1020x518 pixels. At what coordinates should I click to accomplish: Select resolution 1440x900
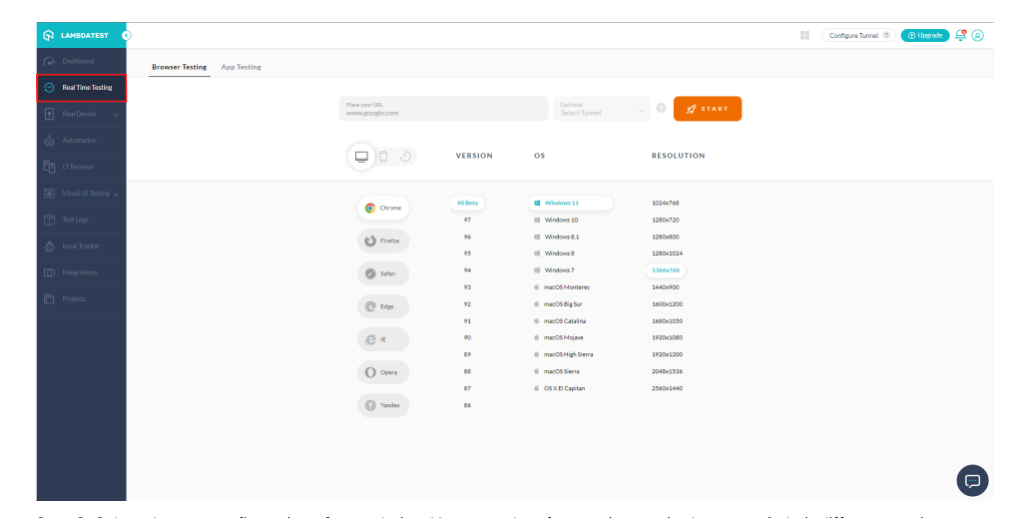665,287
